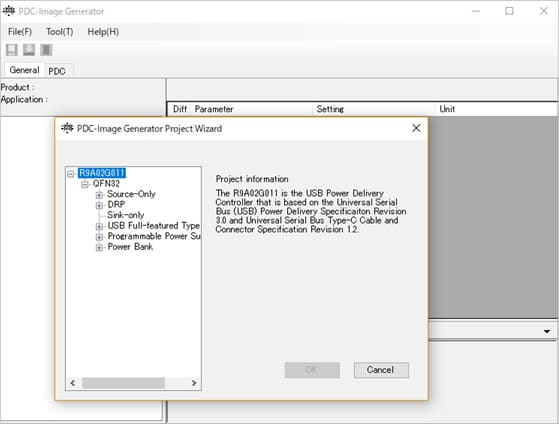
Task: Select the DRP tree item
Action: pyautogui.click(x=116, y=205)
